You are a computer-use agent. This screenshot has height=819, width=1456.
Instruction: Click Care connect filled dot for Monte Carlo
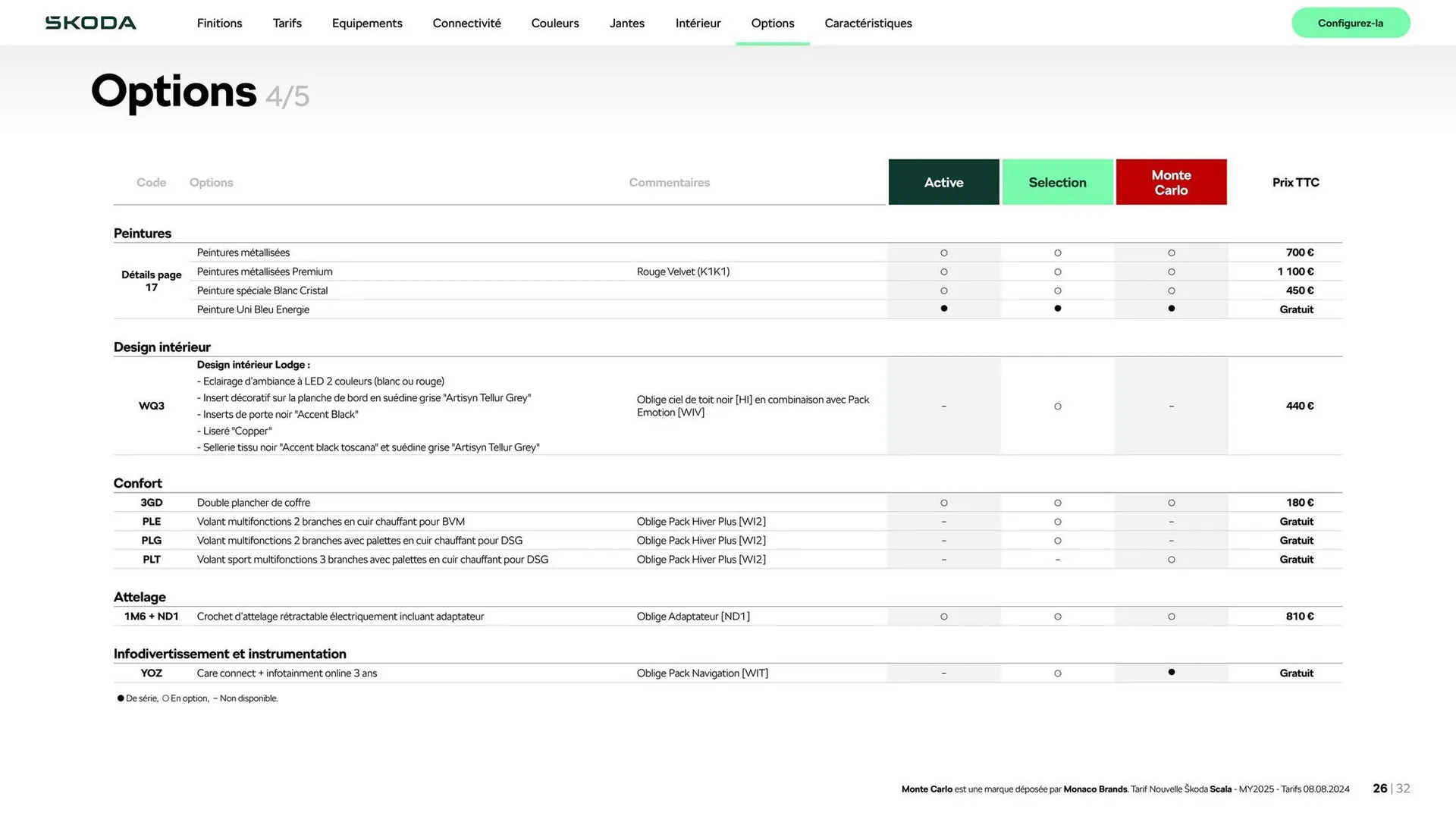(1171, 673)
